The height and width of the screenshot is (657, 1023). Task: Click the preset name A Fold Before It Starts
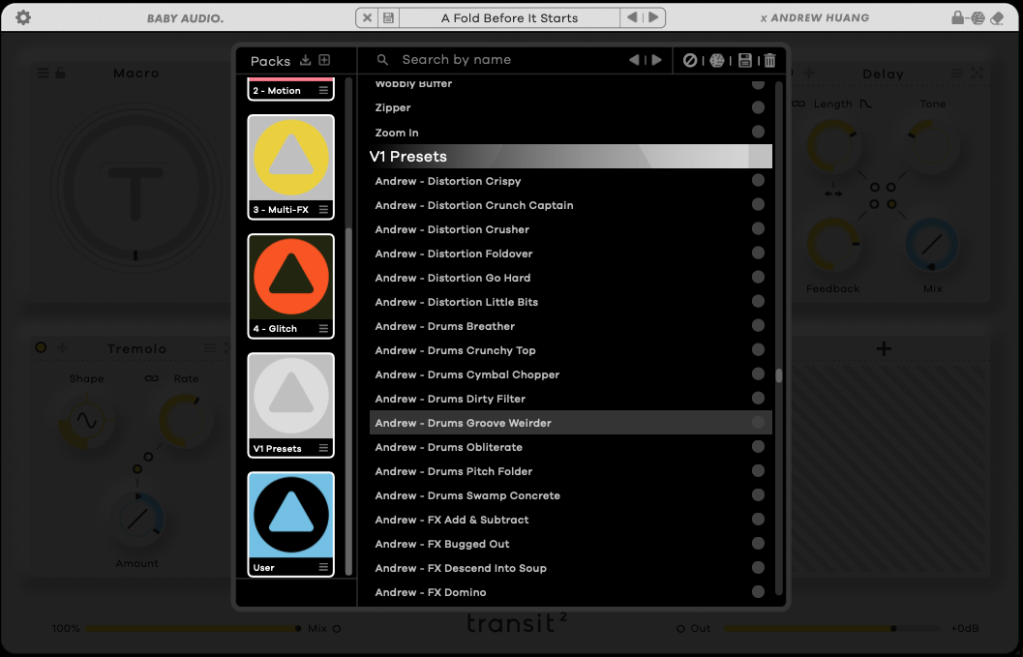point(509,18)
